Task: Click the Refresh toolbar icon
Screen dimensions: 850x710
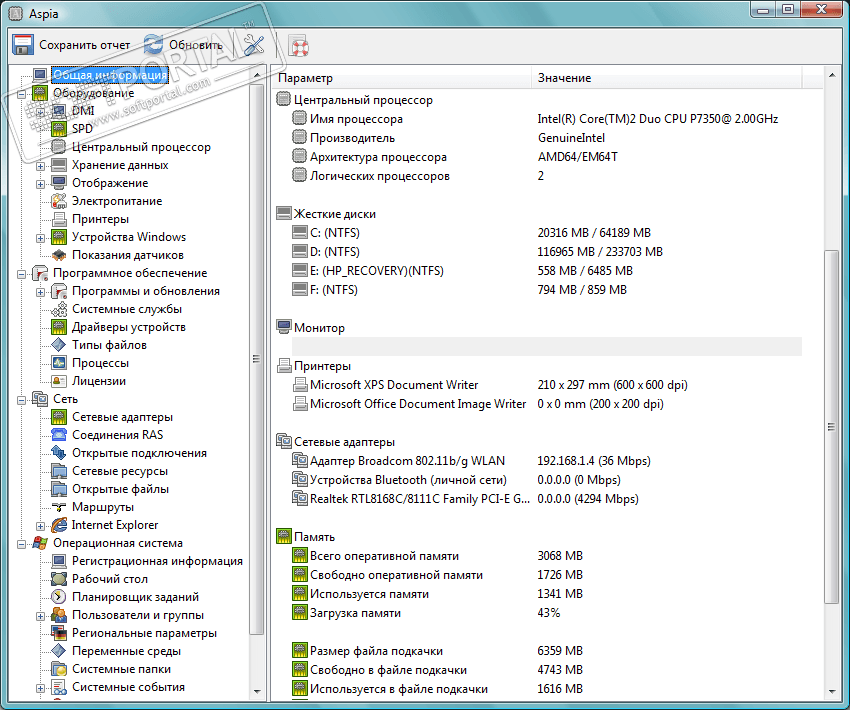Action: [x=153, y=45]
